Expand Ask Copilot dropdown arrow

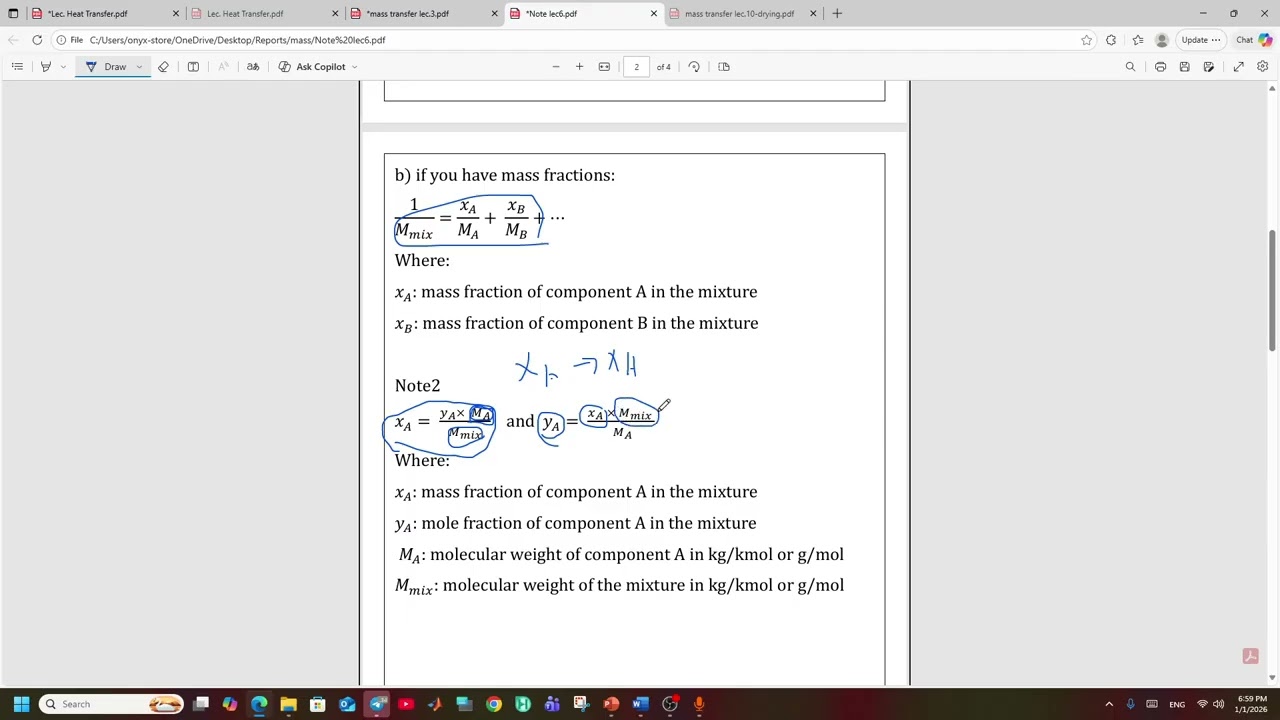(354, 67)
